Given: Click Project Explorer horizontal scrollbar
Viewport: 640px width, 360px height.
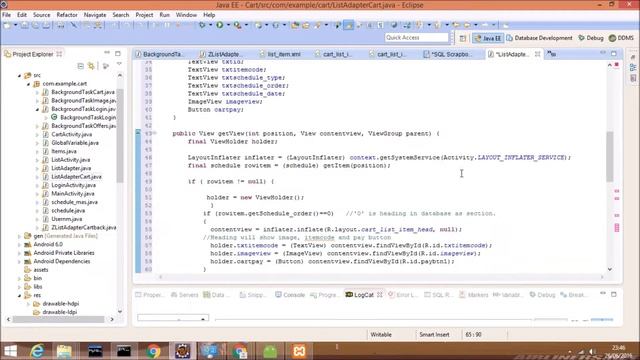Looking at the screenshot, I should (x=58, y=320).
